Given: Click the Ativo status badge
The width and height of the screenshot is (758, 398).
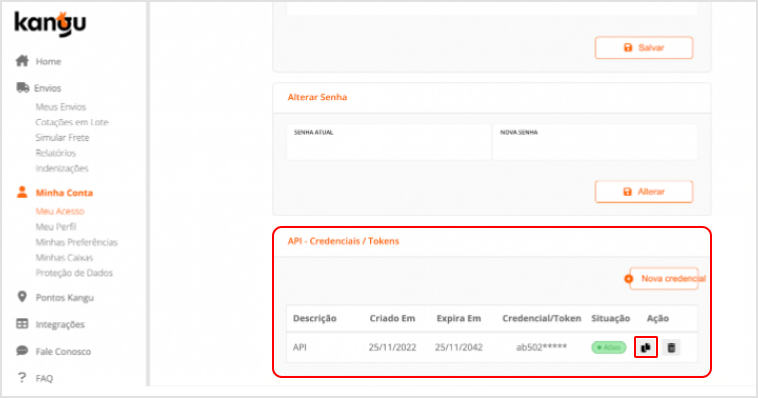Looking at the screenshot, I should click(x=609, y=347).
